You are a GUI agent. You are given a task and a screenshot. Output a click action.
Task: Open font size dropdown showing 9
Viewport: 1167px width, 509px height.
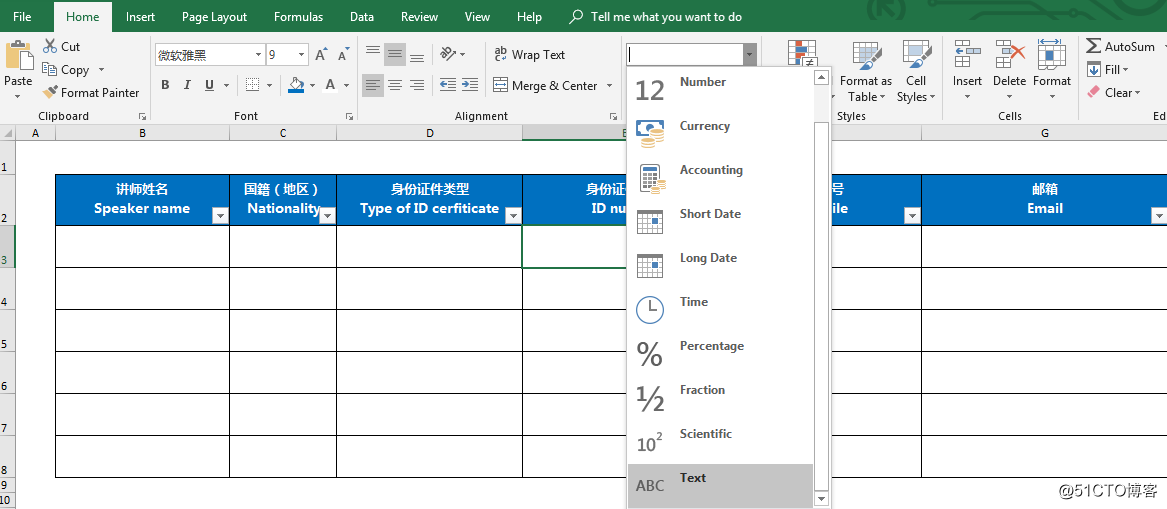pyautogui.click(x=302, y=54)
